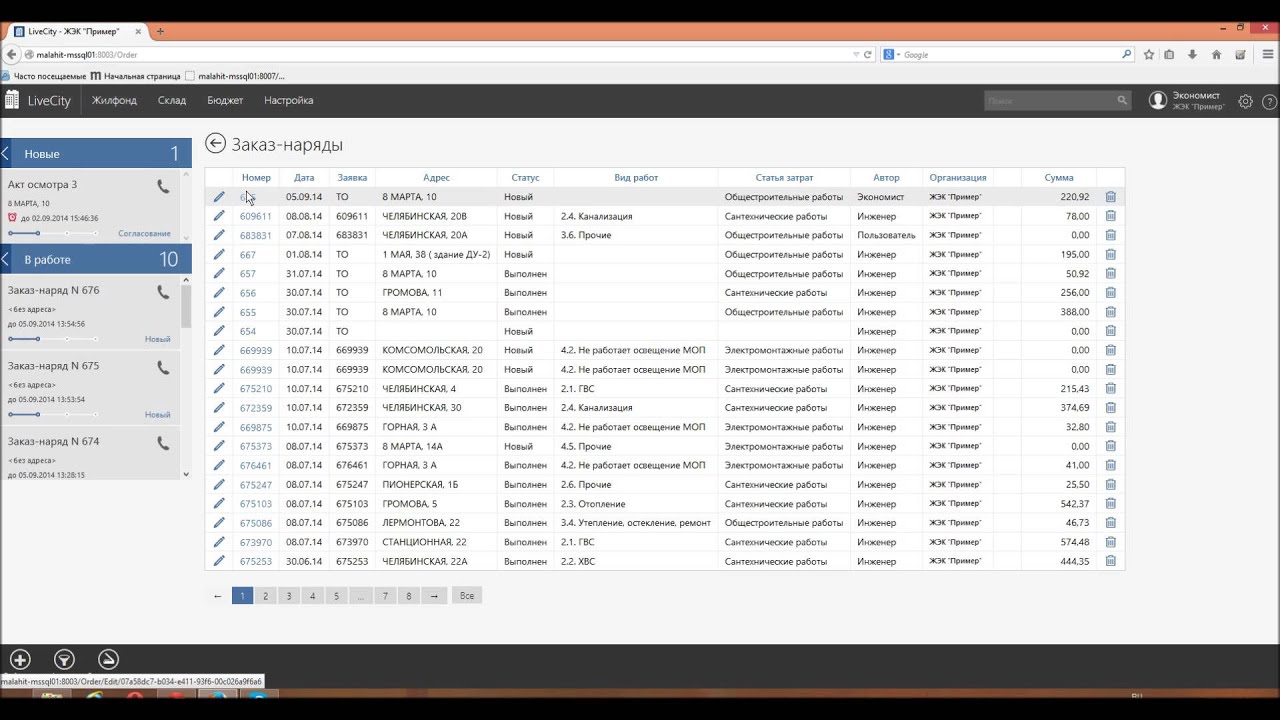Click address cell ЛЕРМОНТОВА, 22
Screen dimensions: 1280x720
pos(421,523)
